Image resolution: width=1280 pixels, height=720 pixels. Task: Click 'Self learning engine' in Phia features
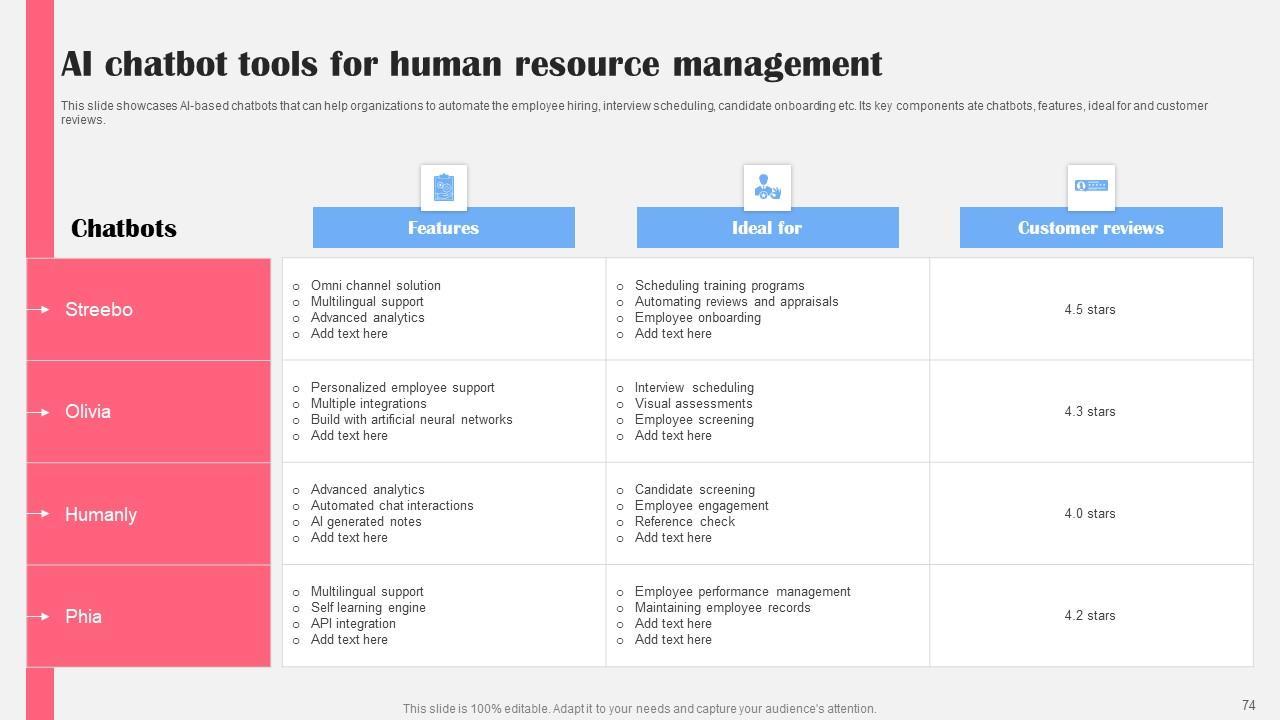368,608
